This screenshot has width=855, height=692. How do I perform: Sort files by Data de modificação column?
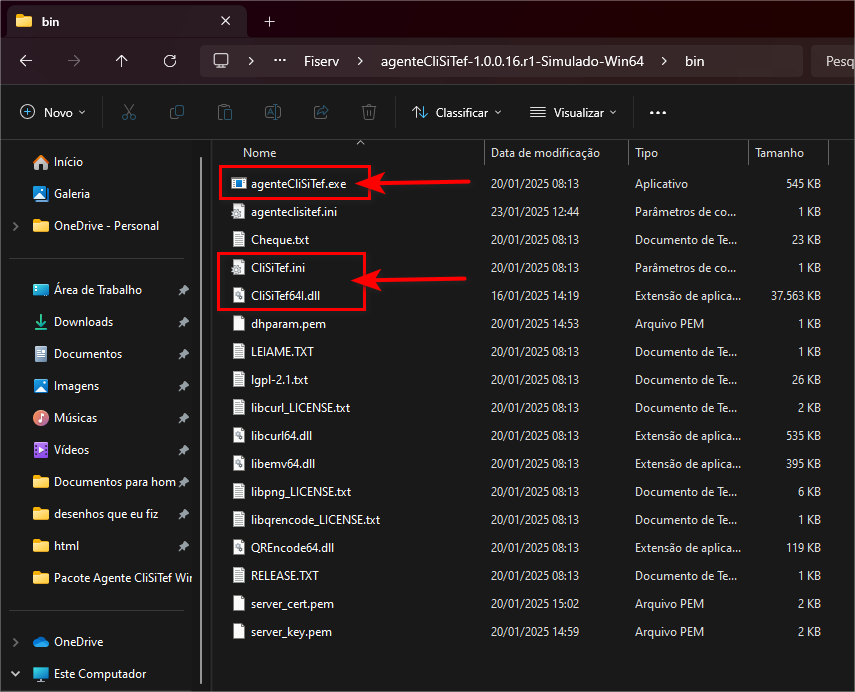pyautogui.click(x=545, y=153)
